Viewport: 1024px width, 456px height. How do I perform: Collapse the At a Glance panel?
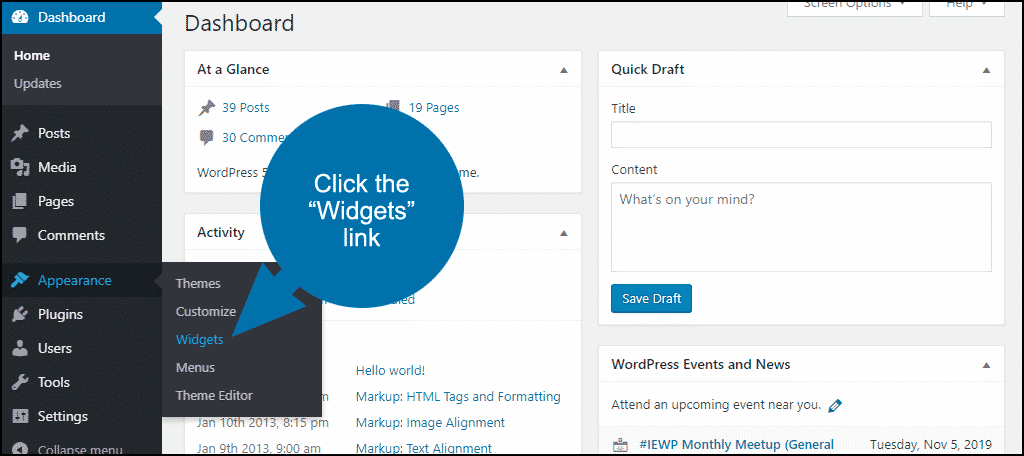[x=564, y=70]
